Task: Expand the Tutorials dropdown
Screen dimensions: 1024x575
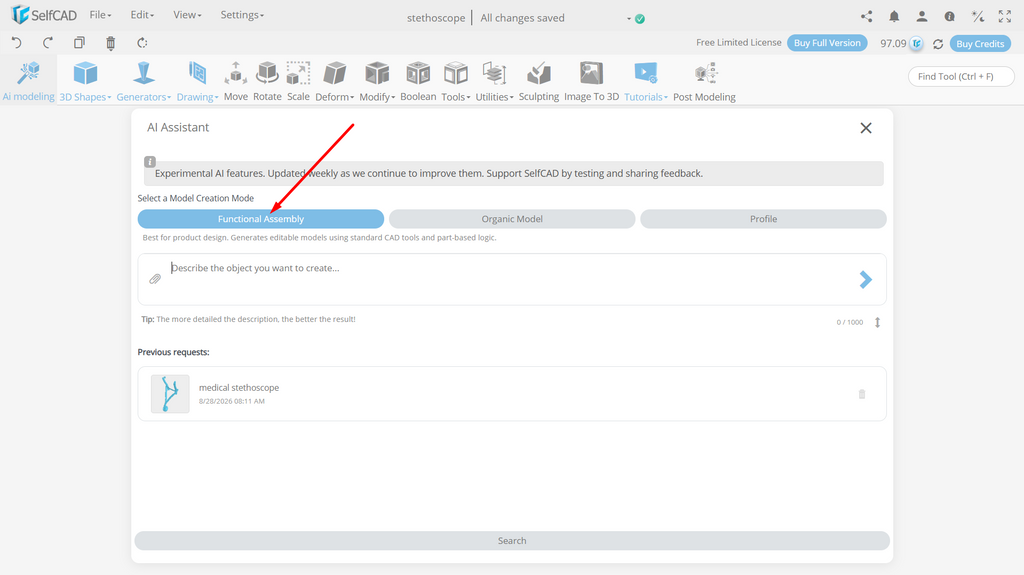Action: (x=646, y=81)
